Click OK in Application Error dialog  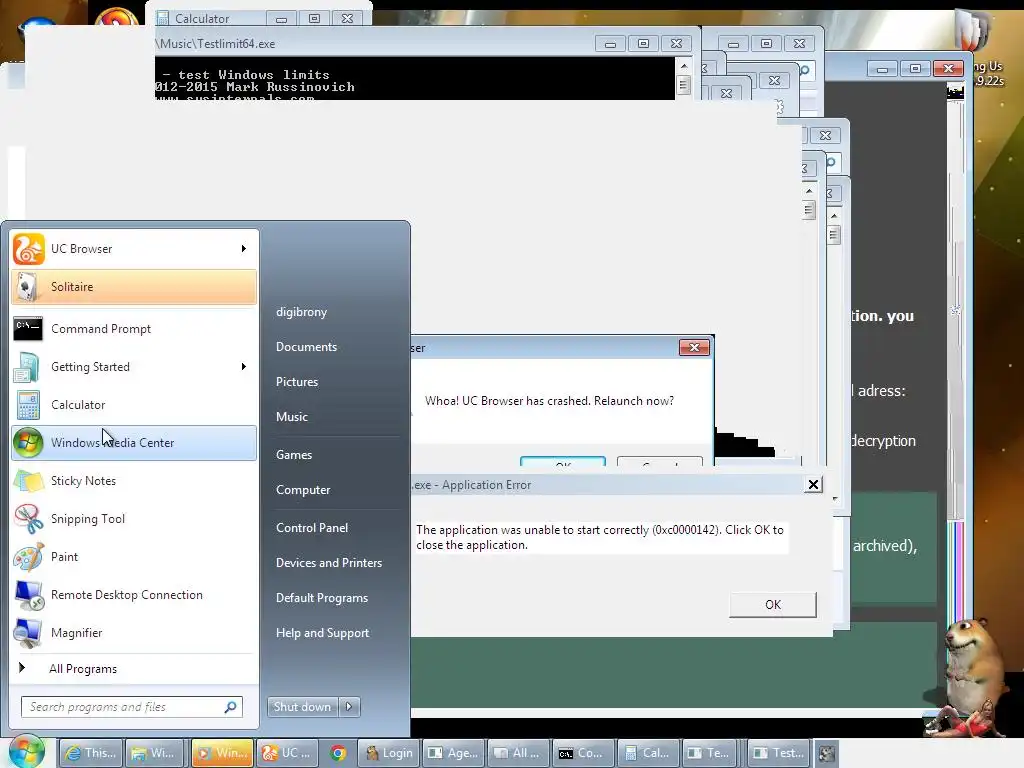(x=773, y=605)
